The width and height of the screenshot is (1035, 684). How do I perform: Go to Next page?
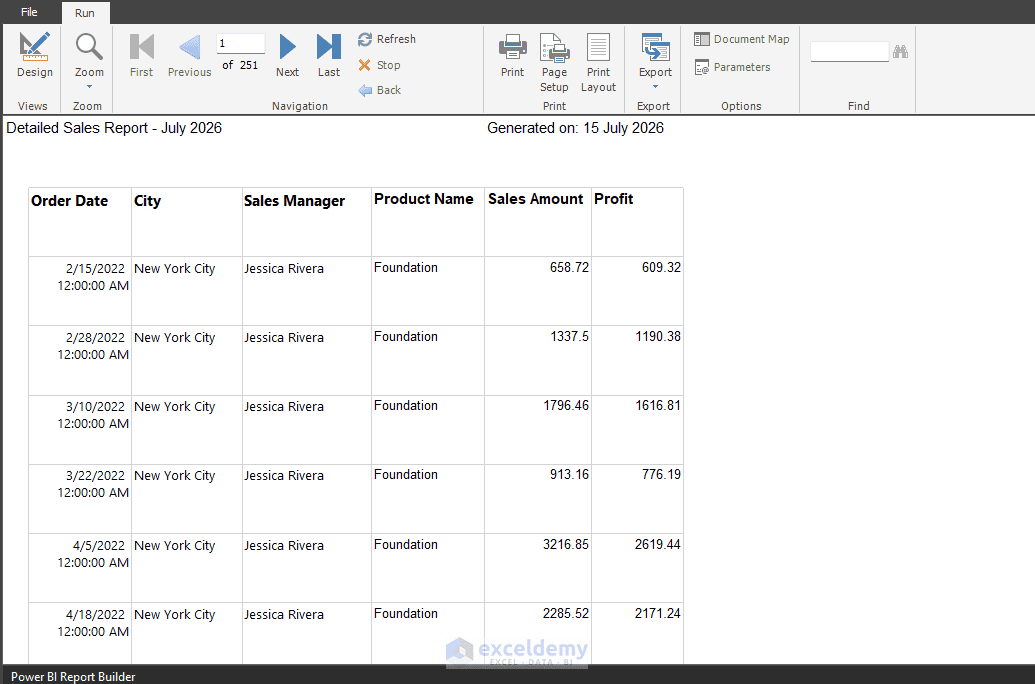pos(287,55)
